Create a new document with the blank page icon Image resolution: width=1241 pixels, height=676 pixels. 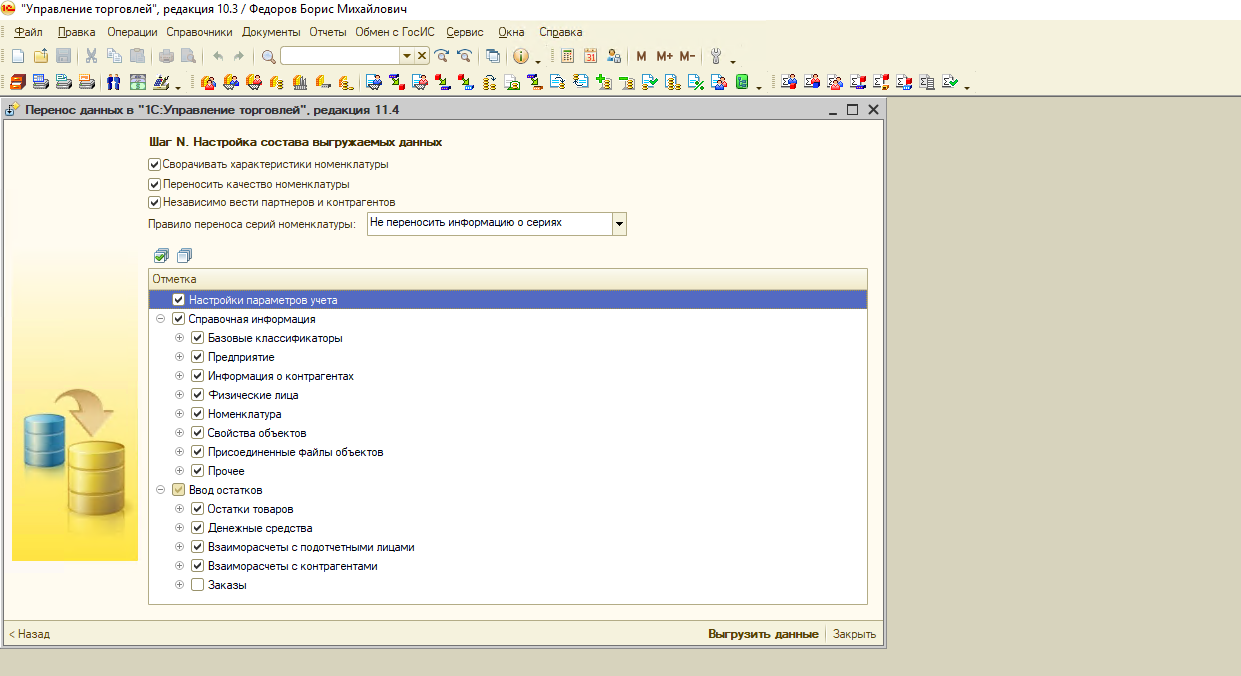tap(17, 56)
